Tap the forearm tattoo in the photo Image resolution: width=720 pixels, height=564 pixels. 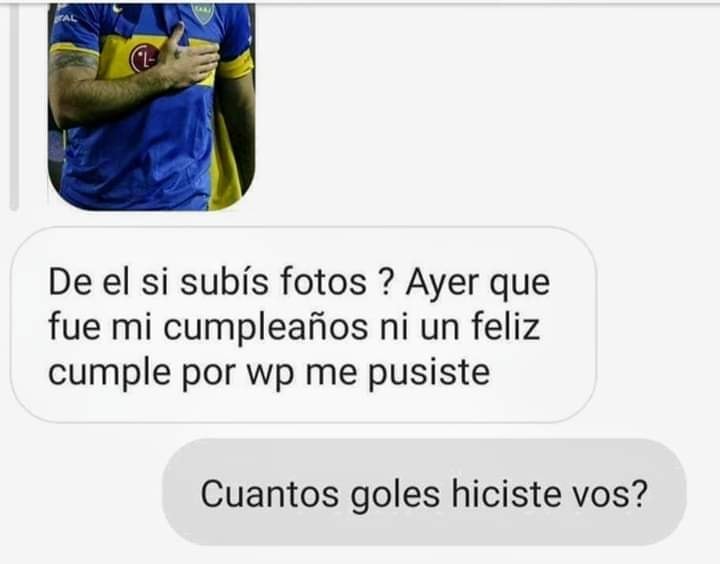(74, 61)
